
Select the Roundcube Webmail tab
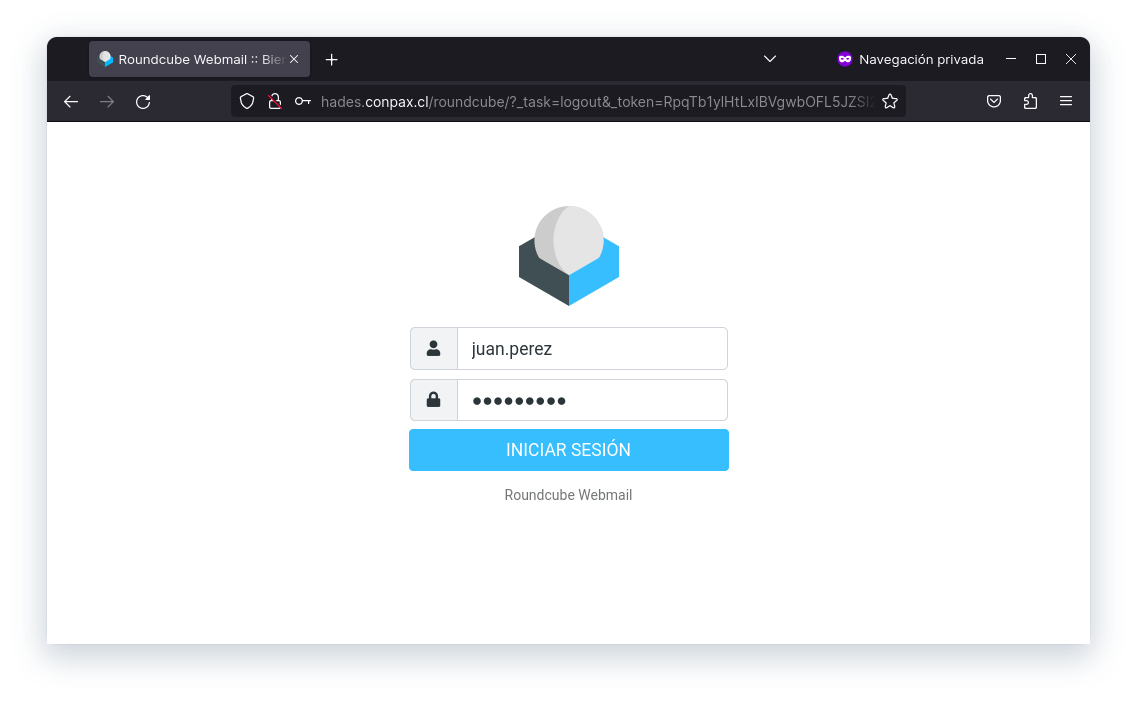pos(199,59)
